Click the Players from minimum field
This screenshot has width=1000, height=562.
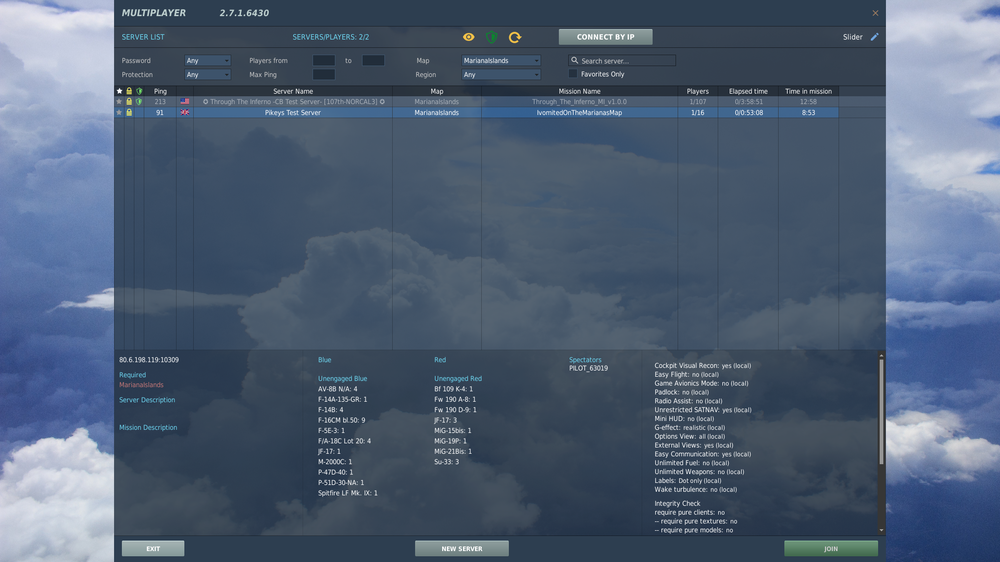324,61
